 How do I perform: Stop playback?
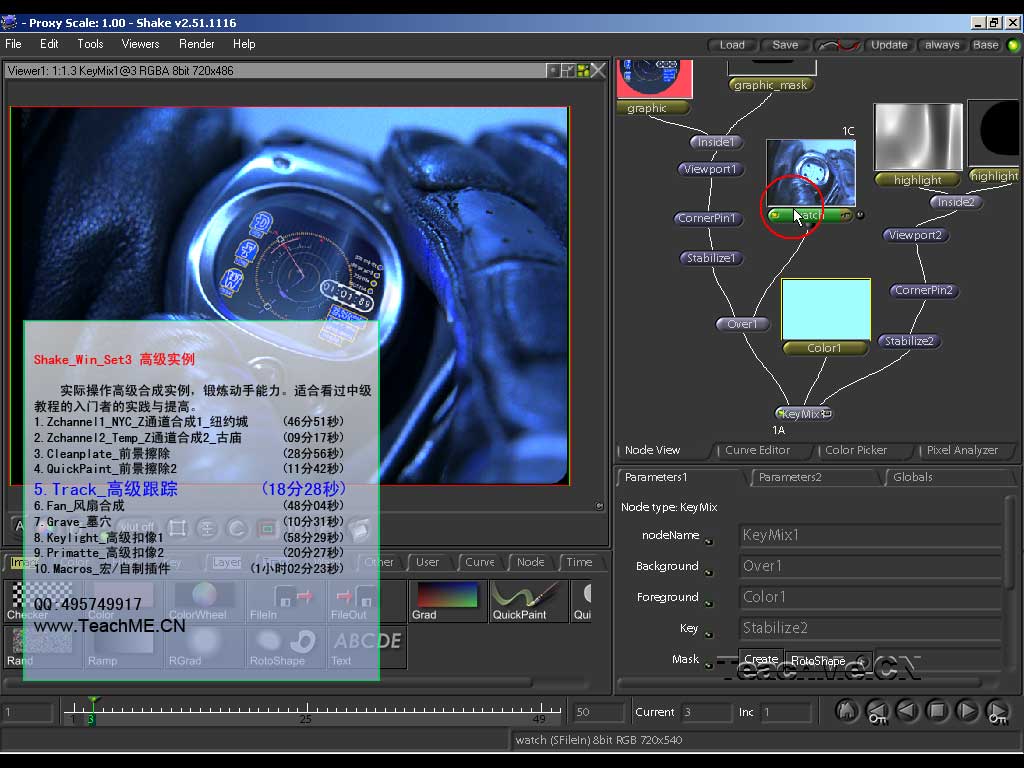(x=937, y=711)
